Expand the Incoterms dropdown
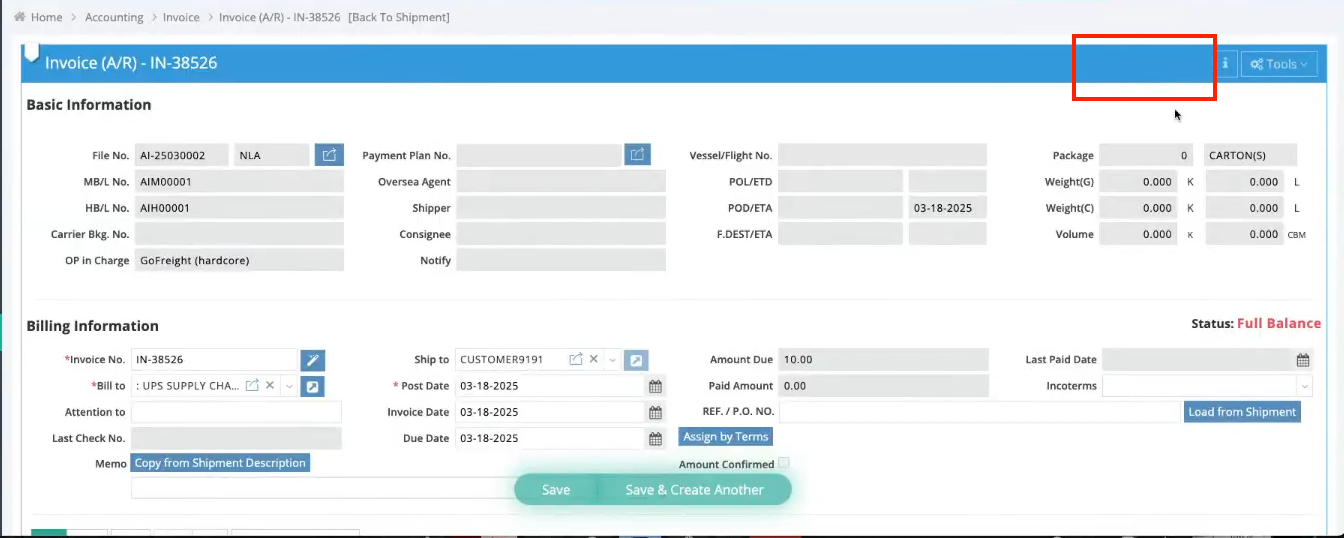The height and width of the screenshot is (538, 1344). coord(1304,386)
